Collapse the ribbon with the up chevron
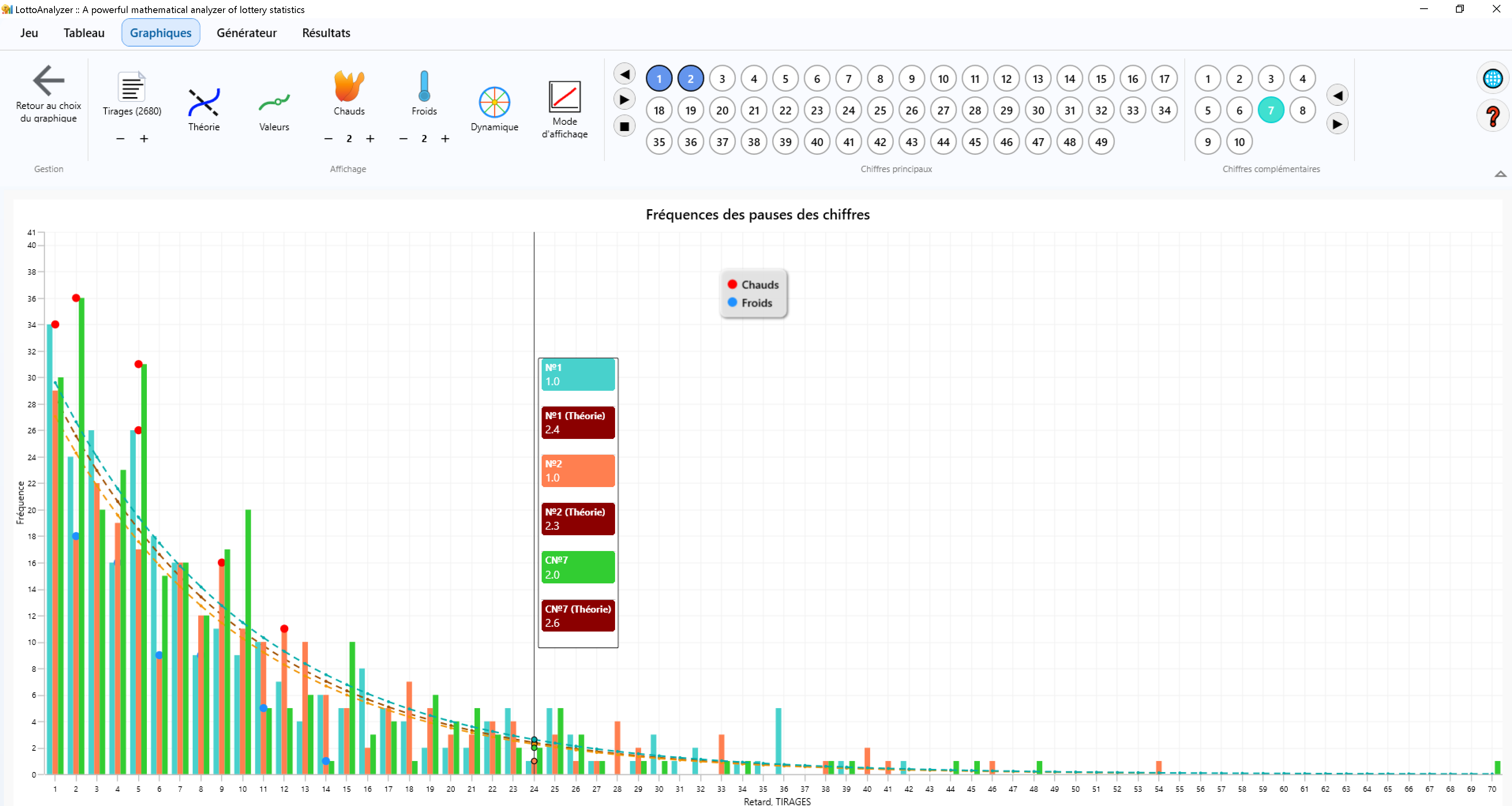Image resolution: width=1512 pixels, height=806 pixels. click(x=1500, y=174)
